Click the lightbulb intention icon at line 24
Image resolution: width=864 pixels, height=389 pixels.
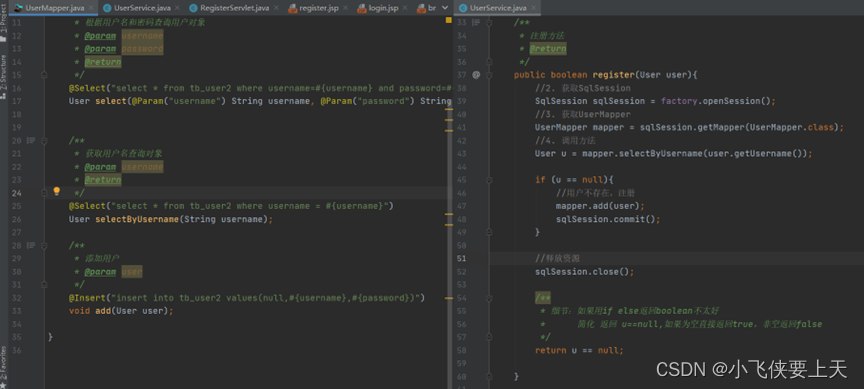point(56,192)
